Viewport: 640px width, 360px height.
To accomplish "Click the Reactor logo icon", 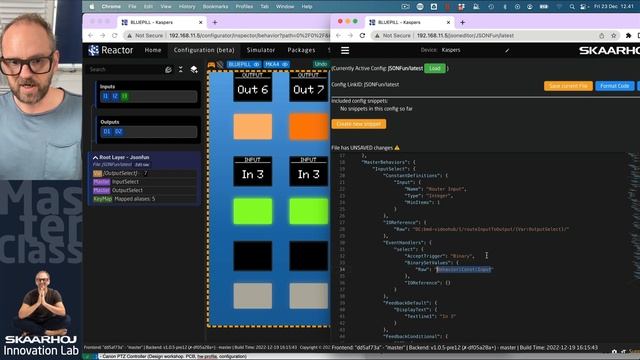I will point(93,50).
